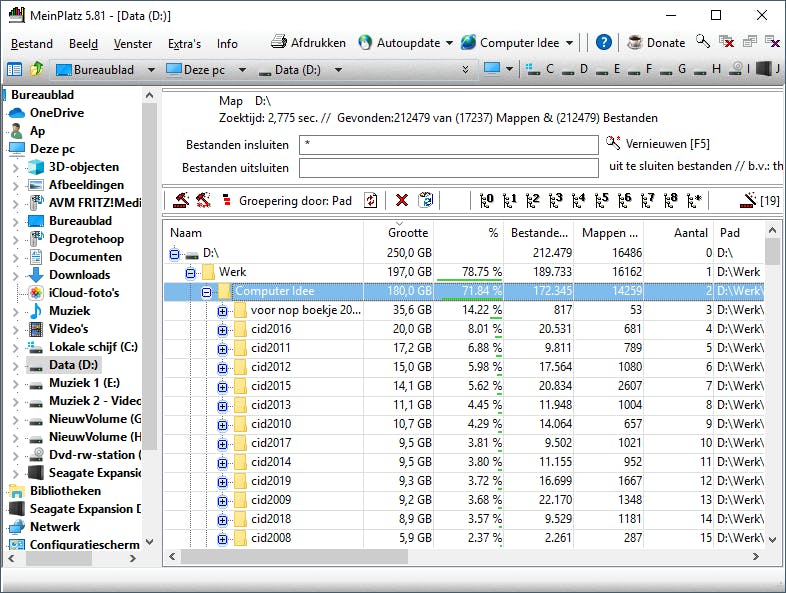Go up one folder level arrow icon

37,69
